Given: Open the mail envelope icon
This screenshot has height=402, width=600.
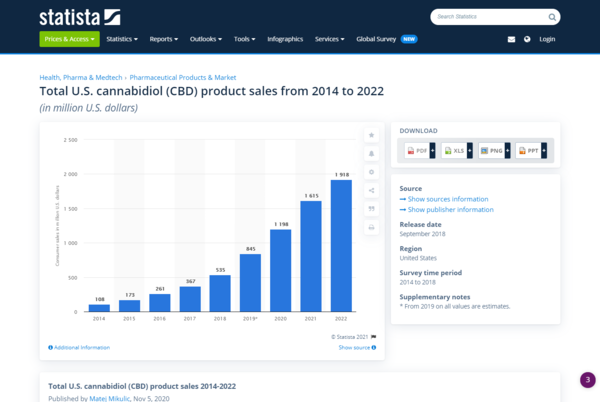Looking at the screenshot, I should 511,39.
